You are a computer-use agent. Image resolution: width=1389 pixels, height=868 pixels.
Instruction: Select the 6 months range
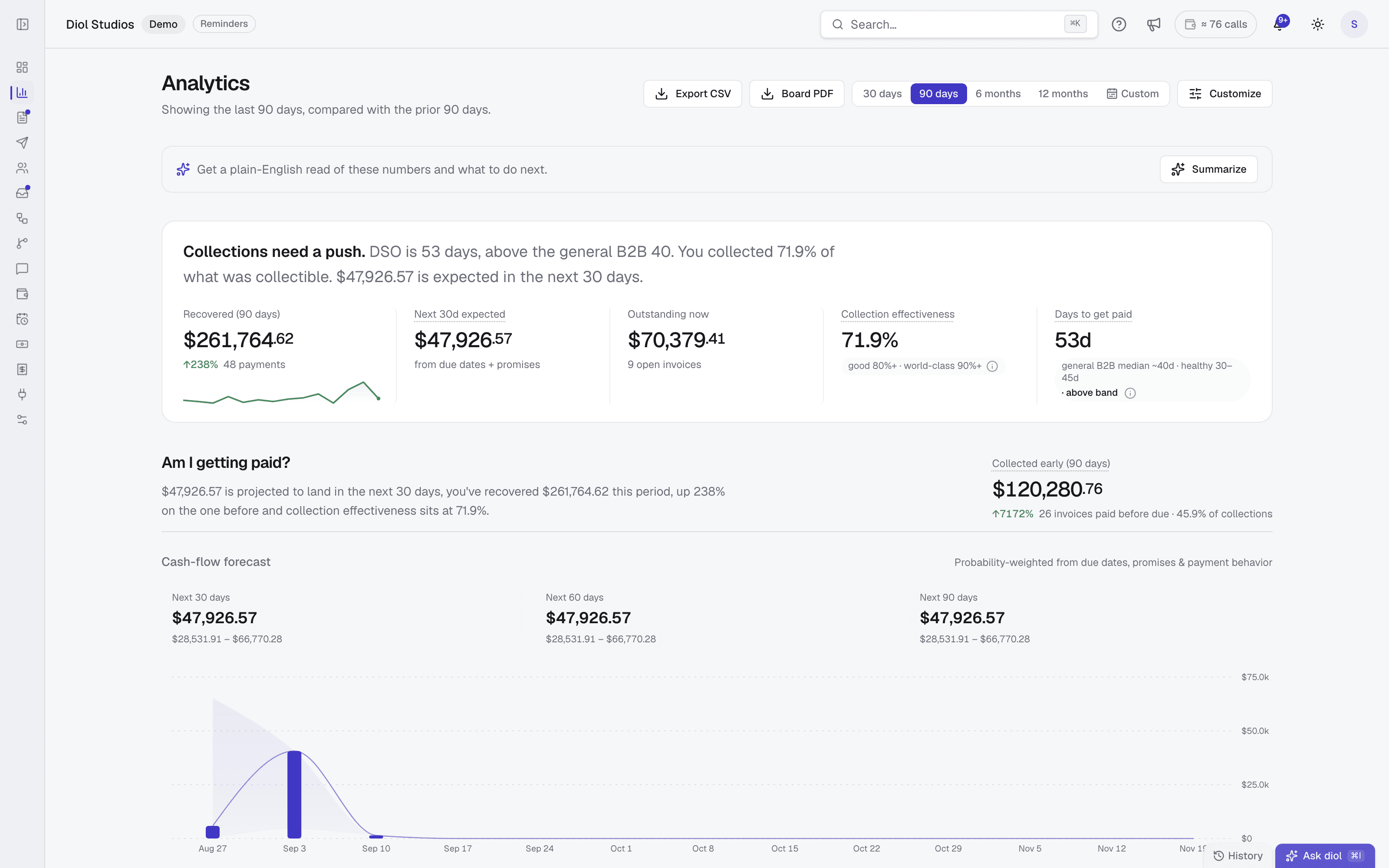pyautogui.click(x=998, y=94)
